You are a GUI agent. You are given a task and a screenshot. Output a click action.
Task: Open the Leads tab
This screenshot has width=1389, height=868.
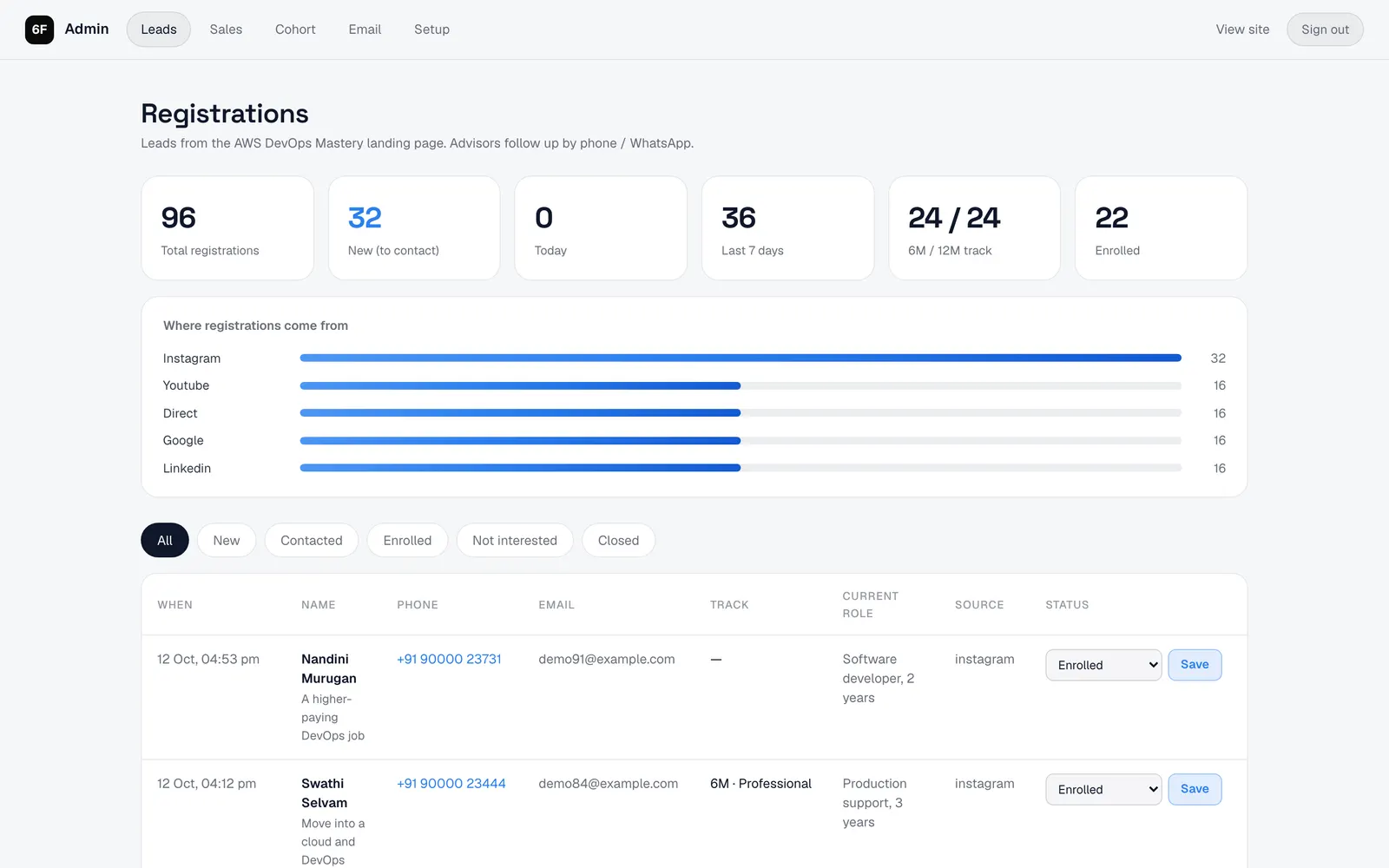(x=159, y=30)
